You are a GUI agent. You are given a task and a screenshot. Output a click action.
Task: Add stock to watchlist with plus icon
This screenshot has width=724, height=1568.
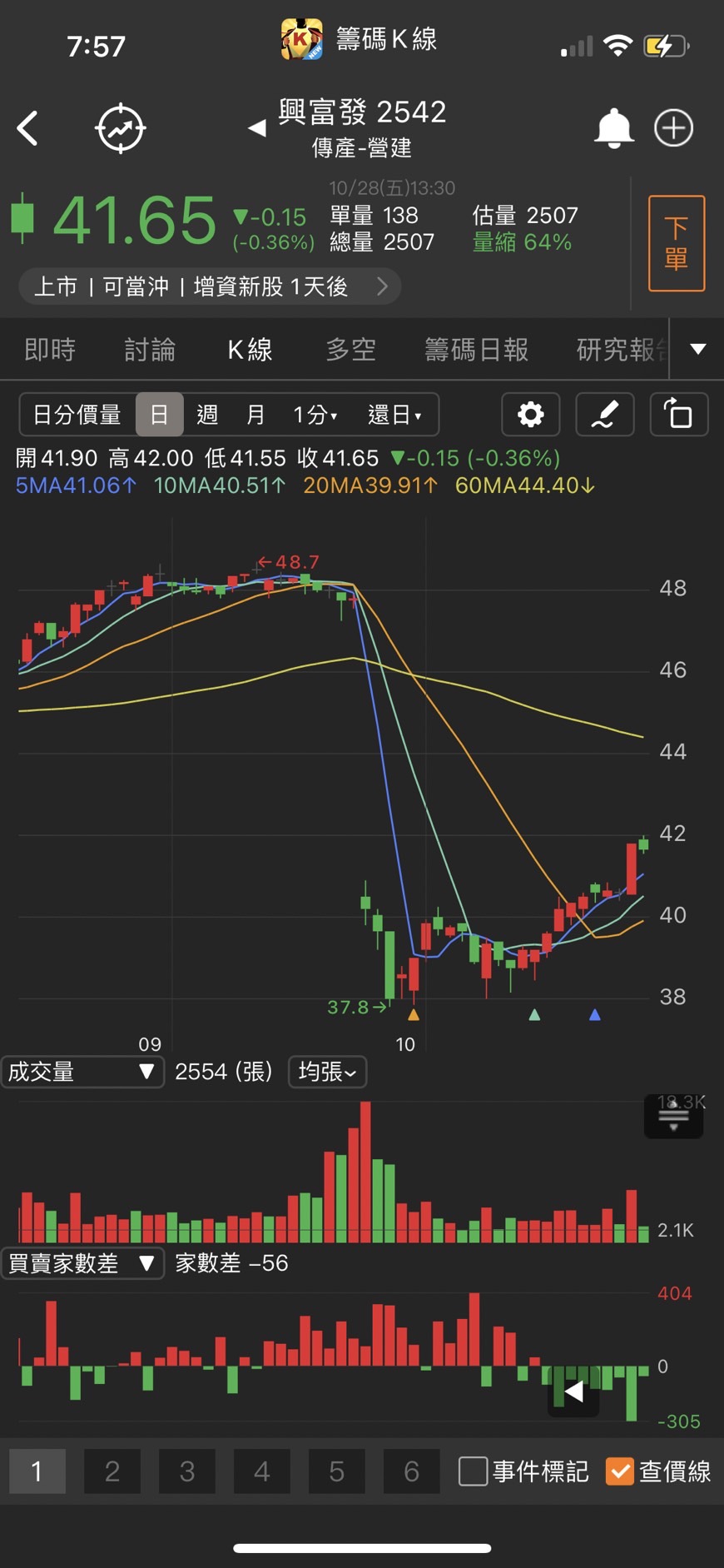click(x=673, y=128)
